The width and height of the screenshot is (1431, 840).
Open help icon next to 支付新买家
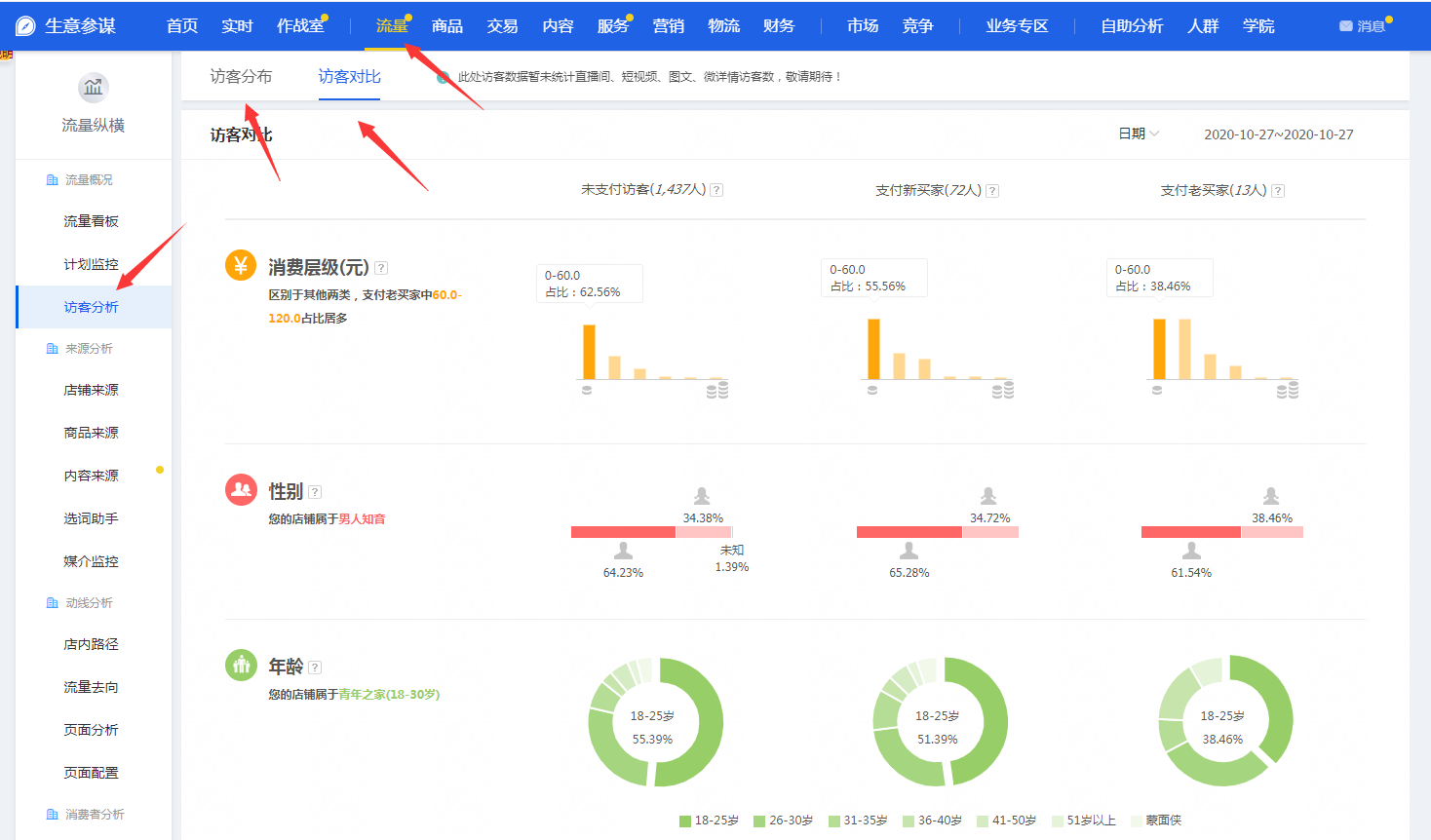(992, 191)
